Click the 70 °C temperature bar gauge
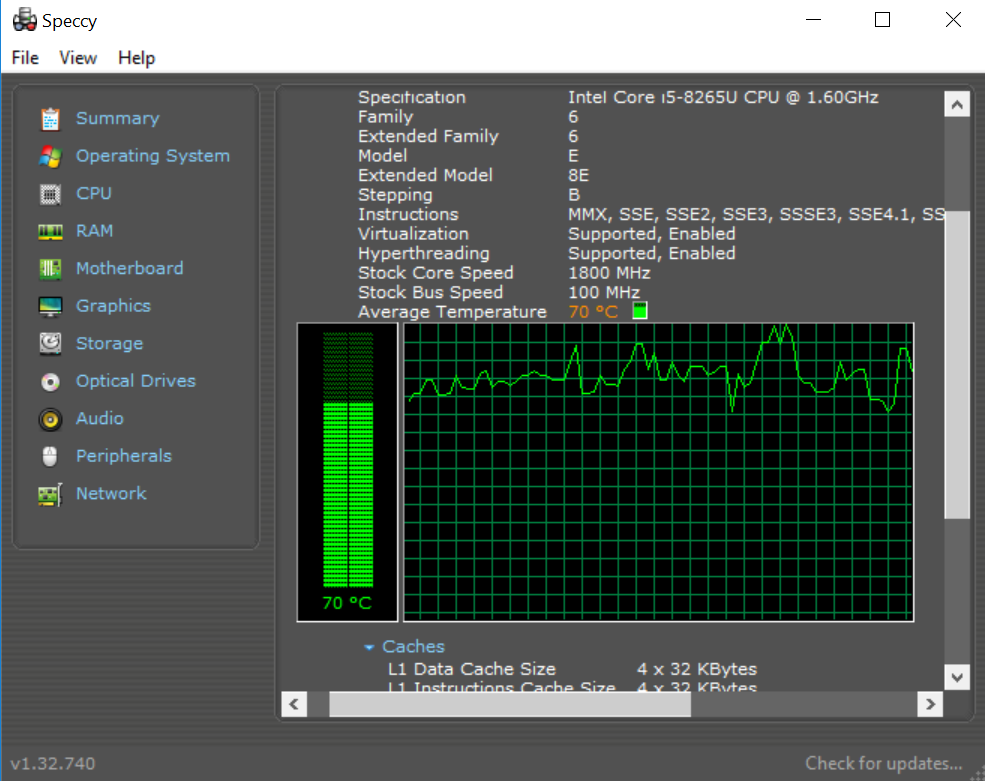 (347, 472)
